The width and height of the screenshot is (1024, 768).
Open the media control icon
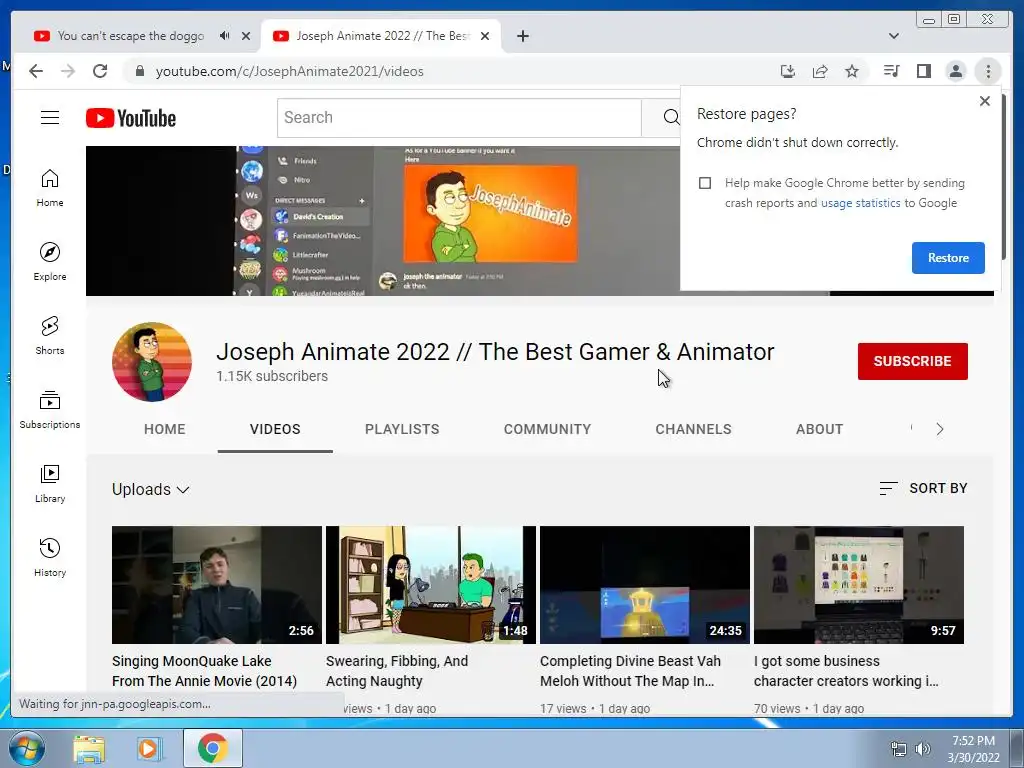pyautogui.click(x=891, y=71)
